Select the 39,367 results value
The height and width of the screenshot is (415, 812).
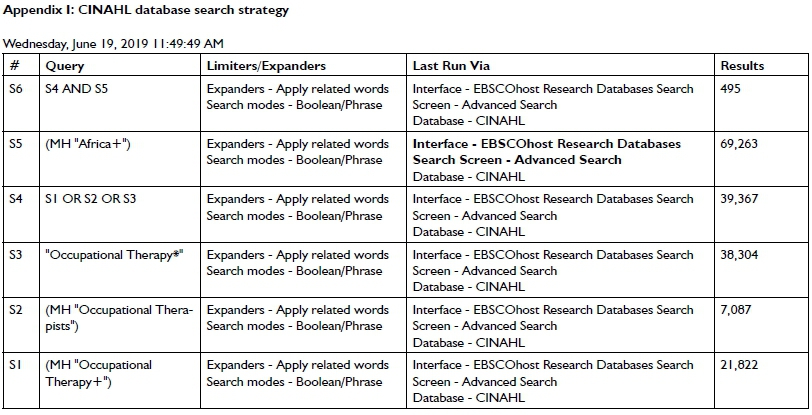pos(741,199)
